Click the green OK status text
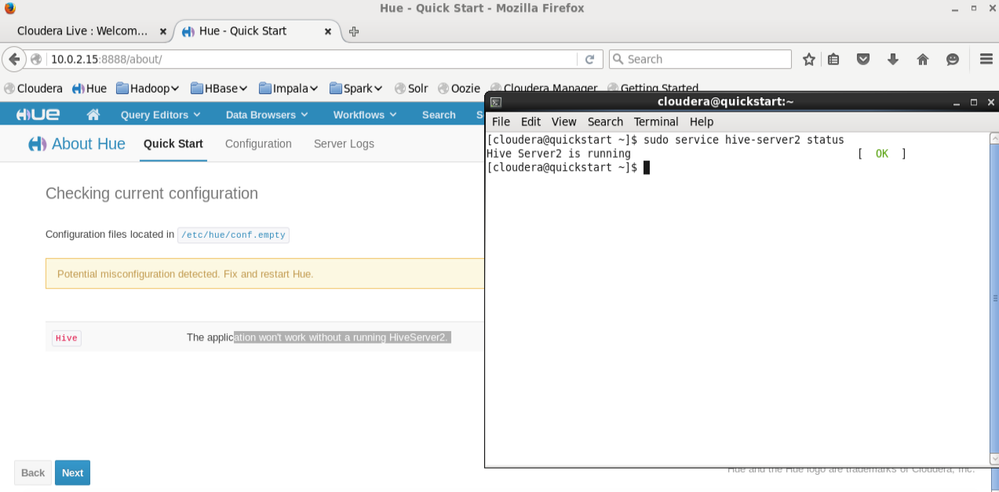 (882, 154)
